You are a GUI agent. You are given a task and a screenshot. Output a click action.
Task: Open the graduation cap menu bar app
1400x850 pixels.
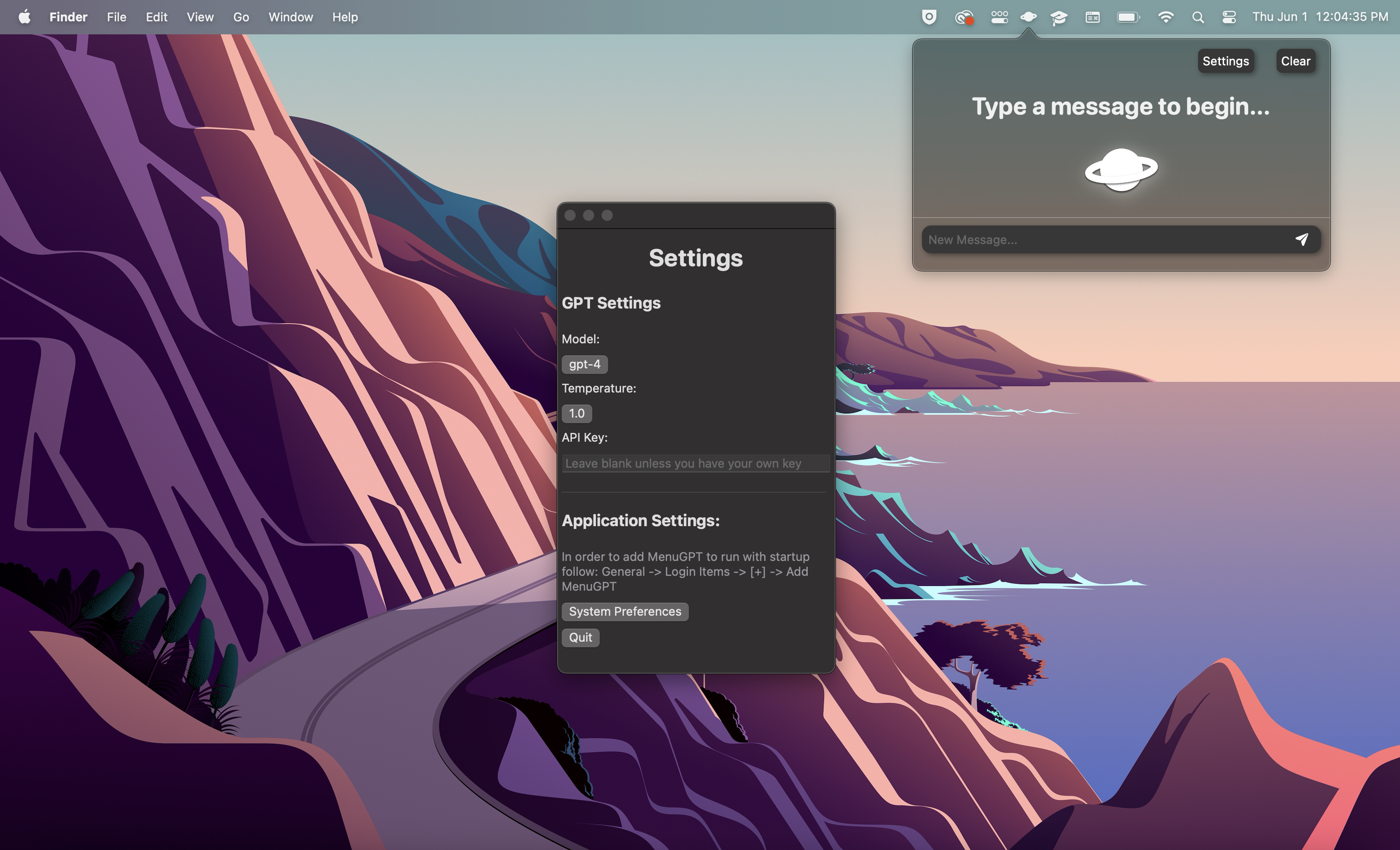tap(1058, 17)
